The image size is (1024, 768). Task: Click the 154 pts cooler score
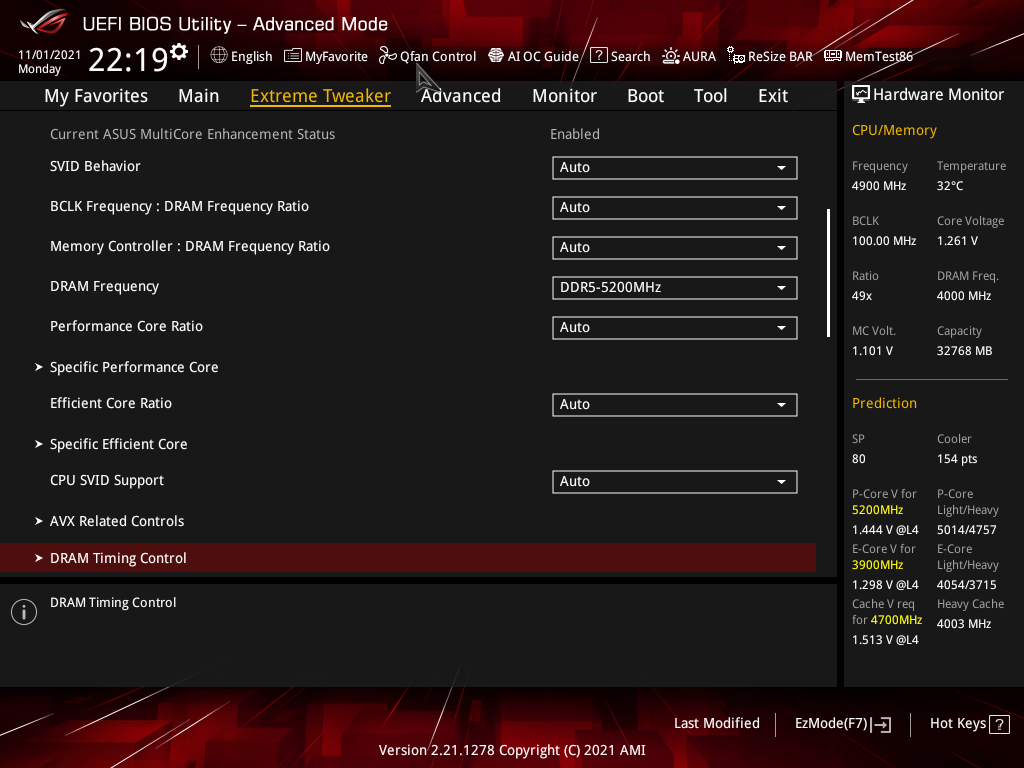957,459
